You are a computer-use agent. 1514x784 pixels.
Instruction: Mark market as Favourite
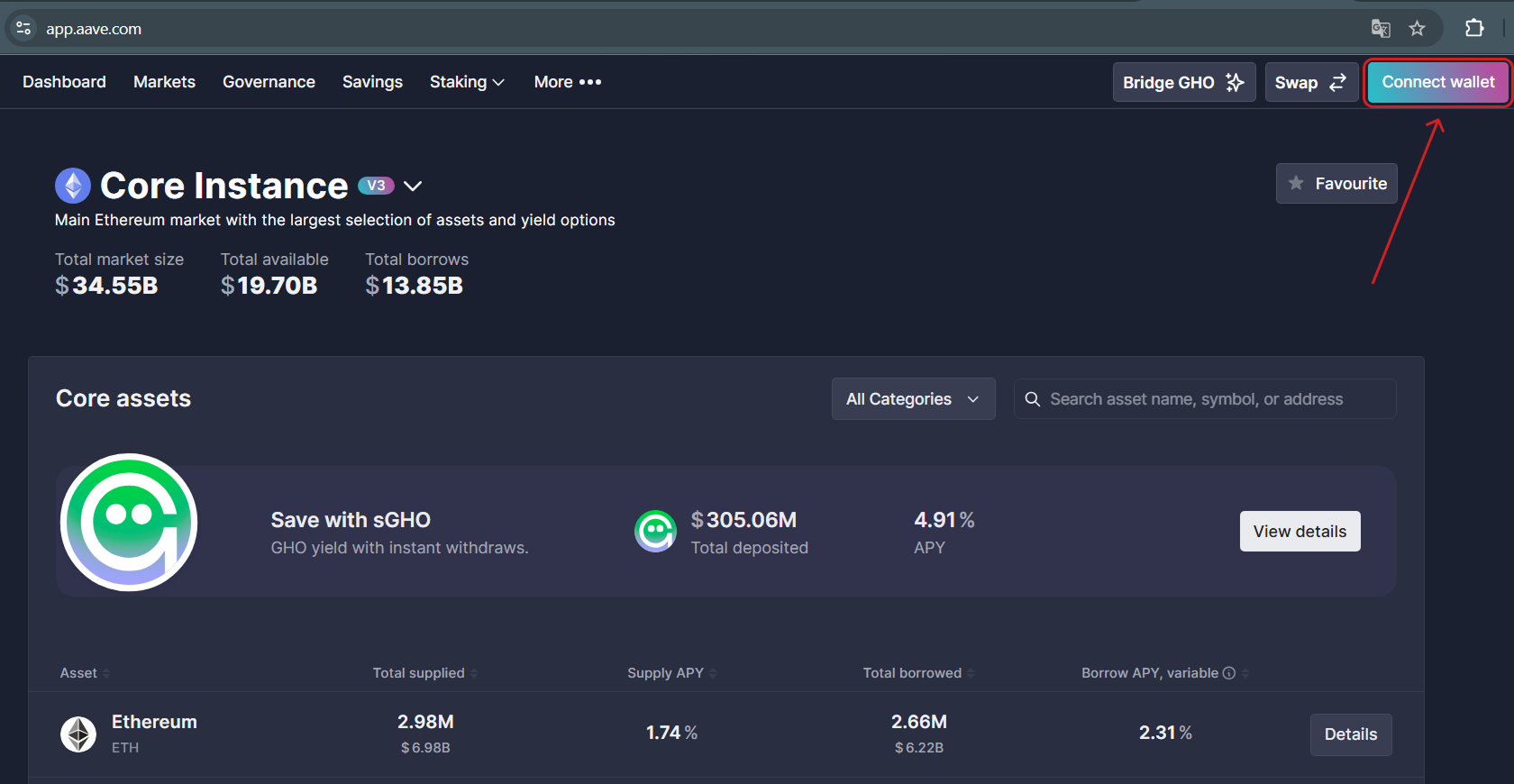[1336, 184]
